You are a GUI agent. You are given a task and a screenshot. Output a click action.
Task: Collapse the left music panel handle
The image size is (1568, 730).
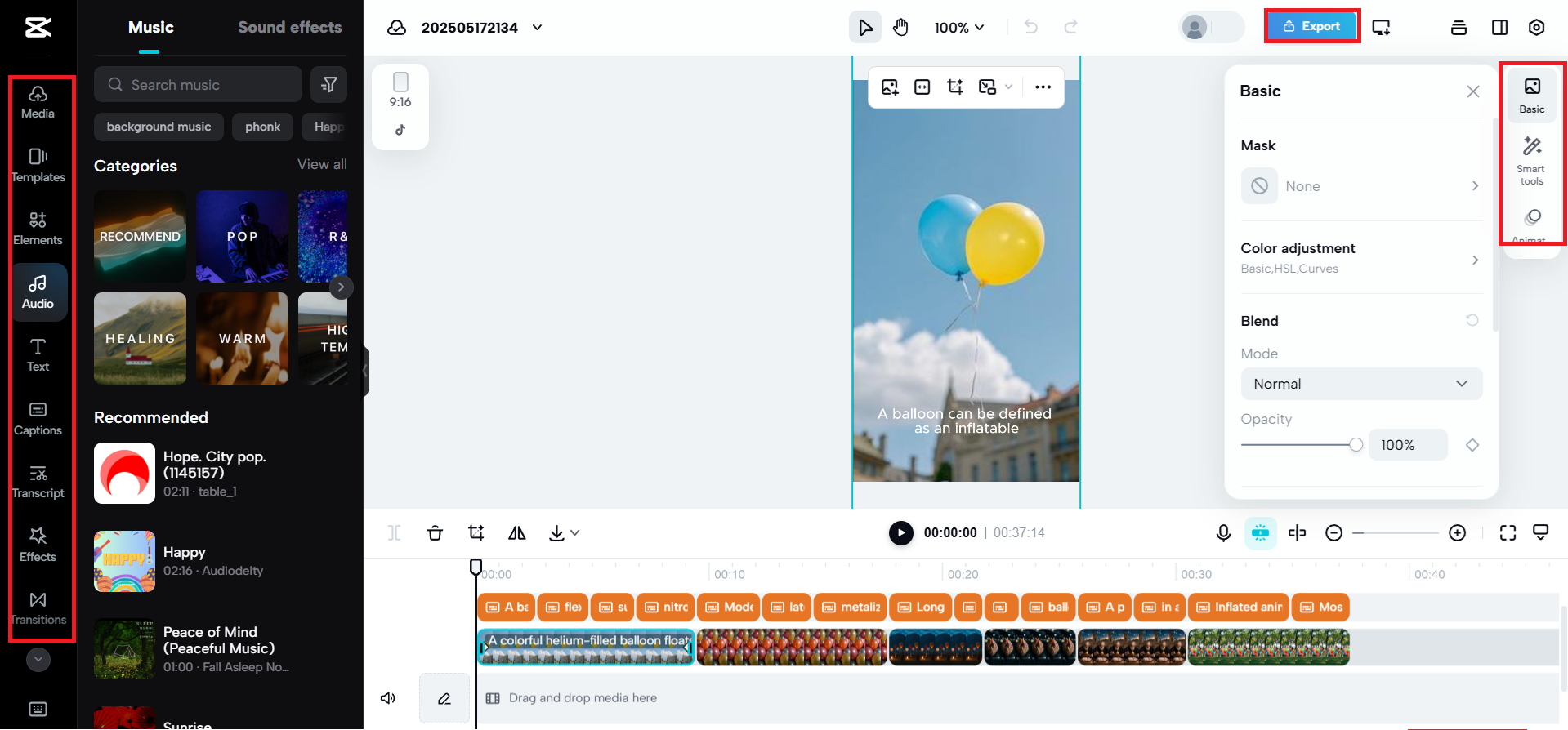365,372
